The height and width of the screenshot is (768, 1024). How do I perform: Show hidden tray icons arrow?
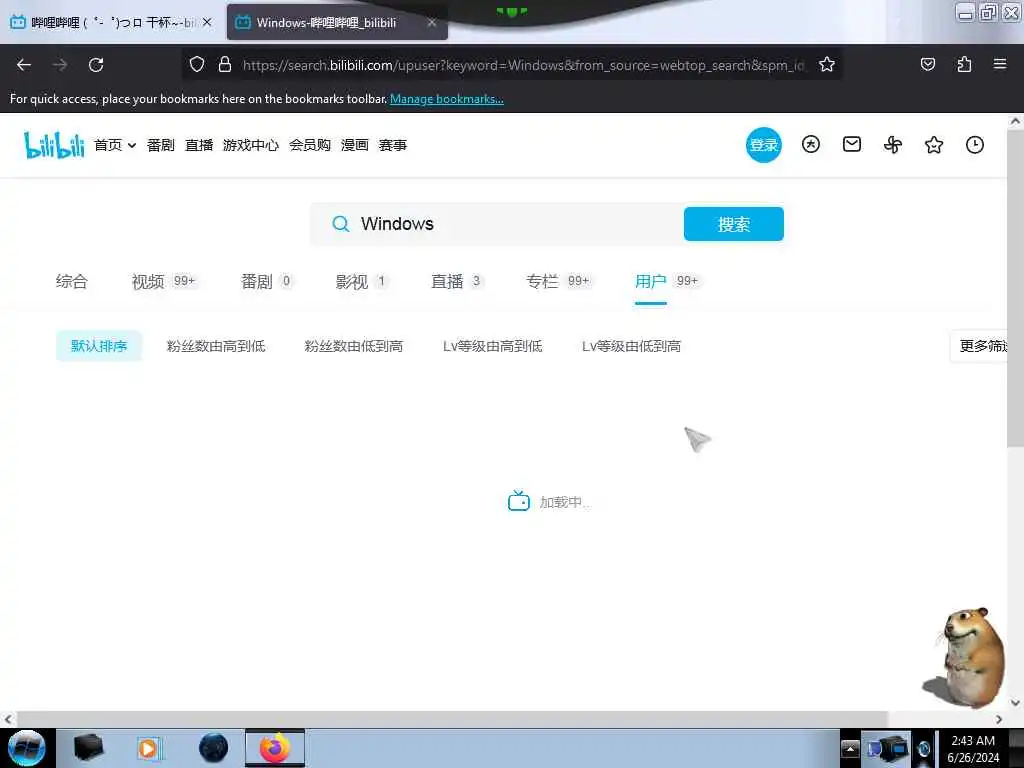pos(850,749)
